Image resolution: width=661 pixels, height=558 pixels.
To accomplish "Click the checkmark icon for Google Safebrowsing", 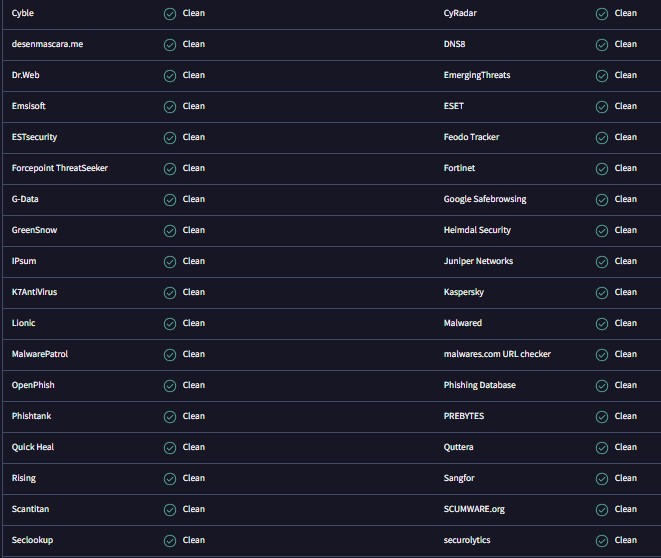I will 602,200.
